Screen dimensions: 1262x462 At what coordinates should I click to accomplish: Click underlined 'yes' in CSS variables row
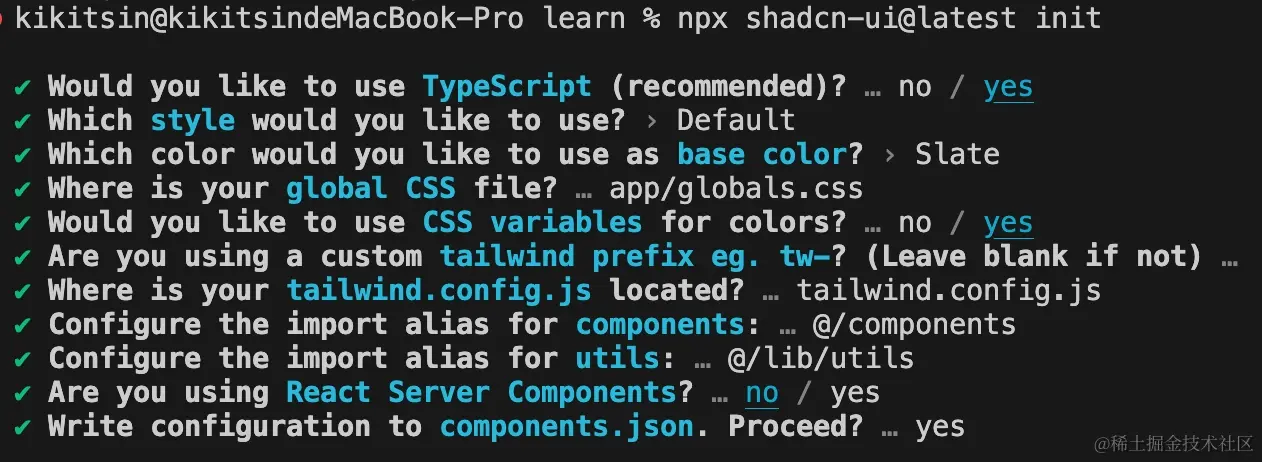[x=1008, y=223]
